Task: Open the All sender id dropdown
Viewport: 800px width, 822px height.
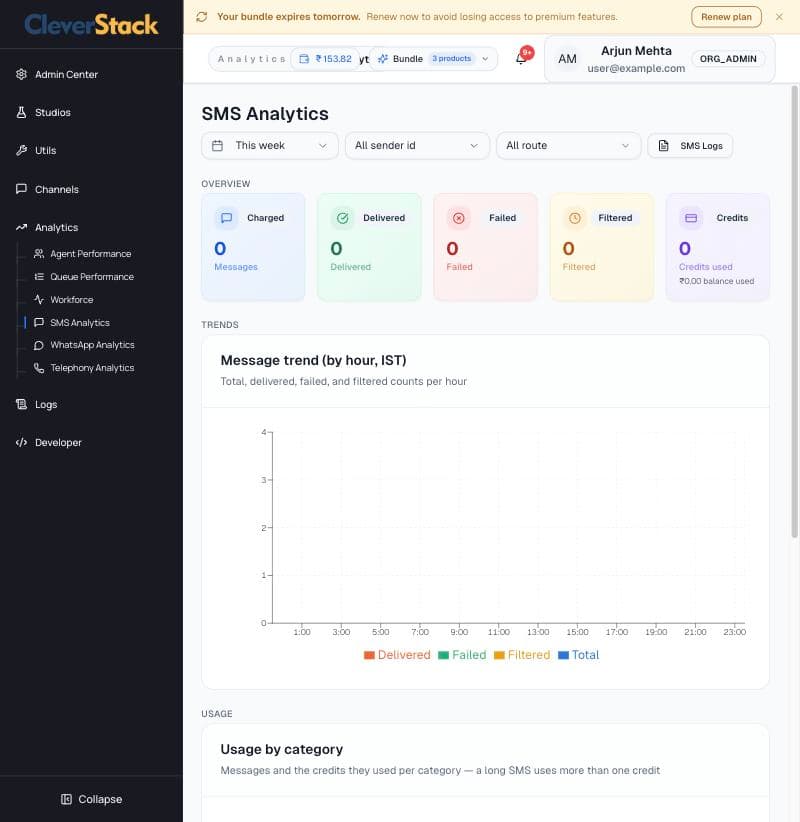Action: (x=417, y=145)
